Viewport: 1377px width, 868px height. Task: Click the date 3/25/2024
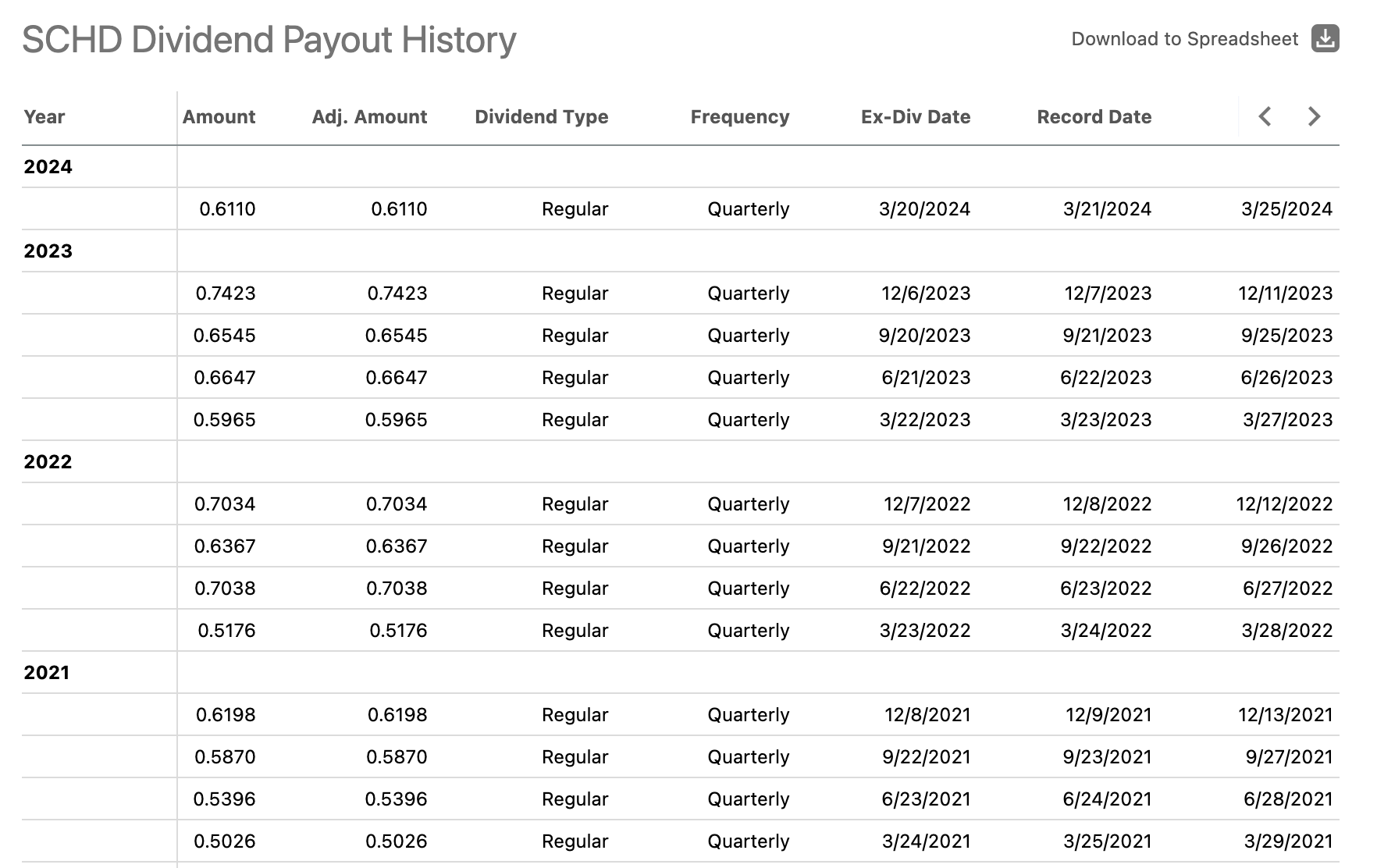coord(1286,209)
